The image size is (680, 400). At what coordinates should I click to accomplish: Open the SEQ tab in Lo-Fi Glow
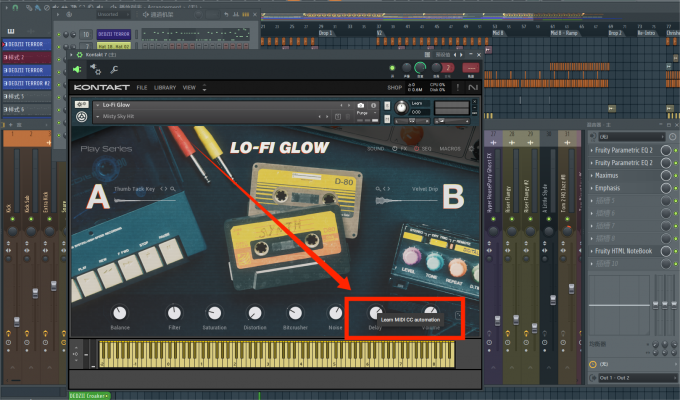427,149
